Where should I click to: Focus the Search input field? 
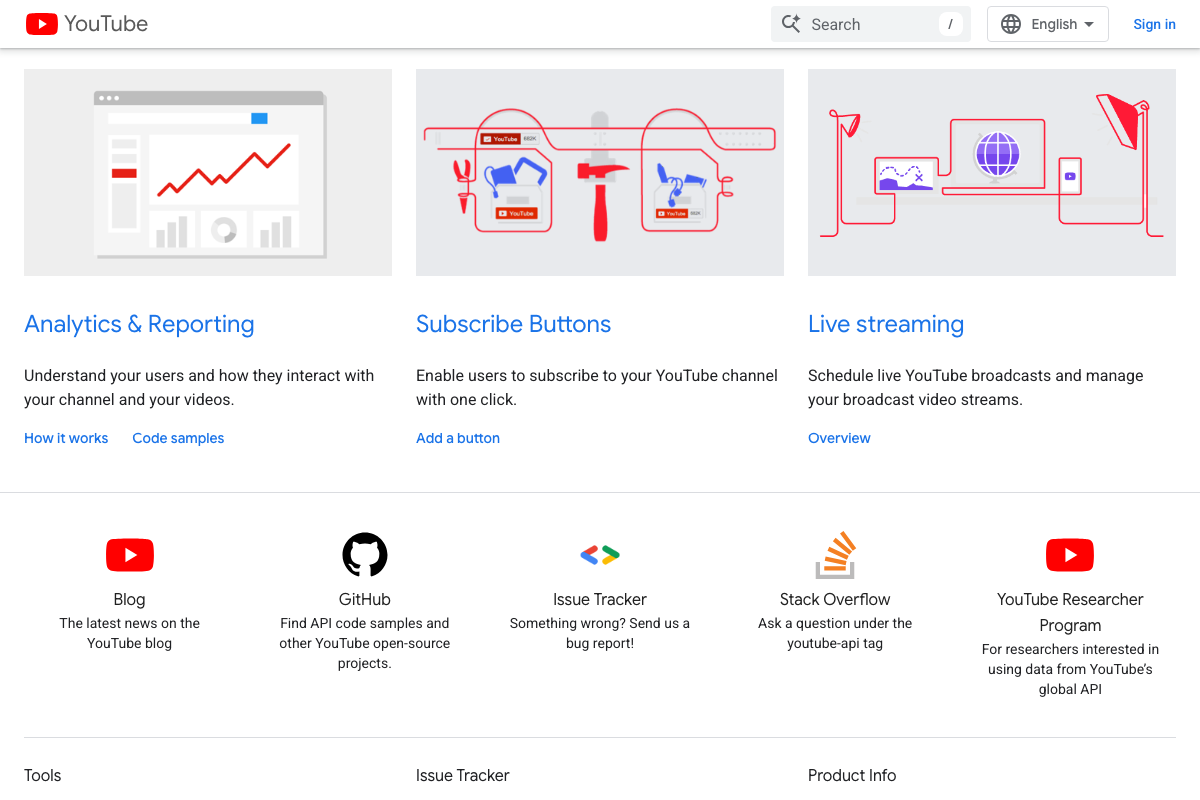[871, 24]
